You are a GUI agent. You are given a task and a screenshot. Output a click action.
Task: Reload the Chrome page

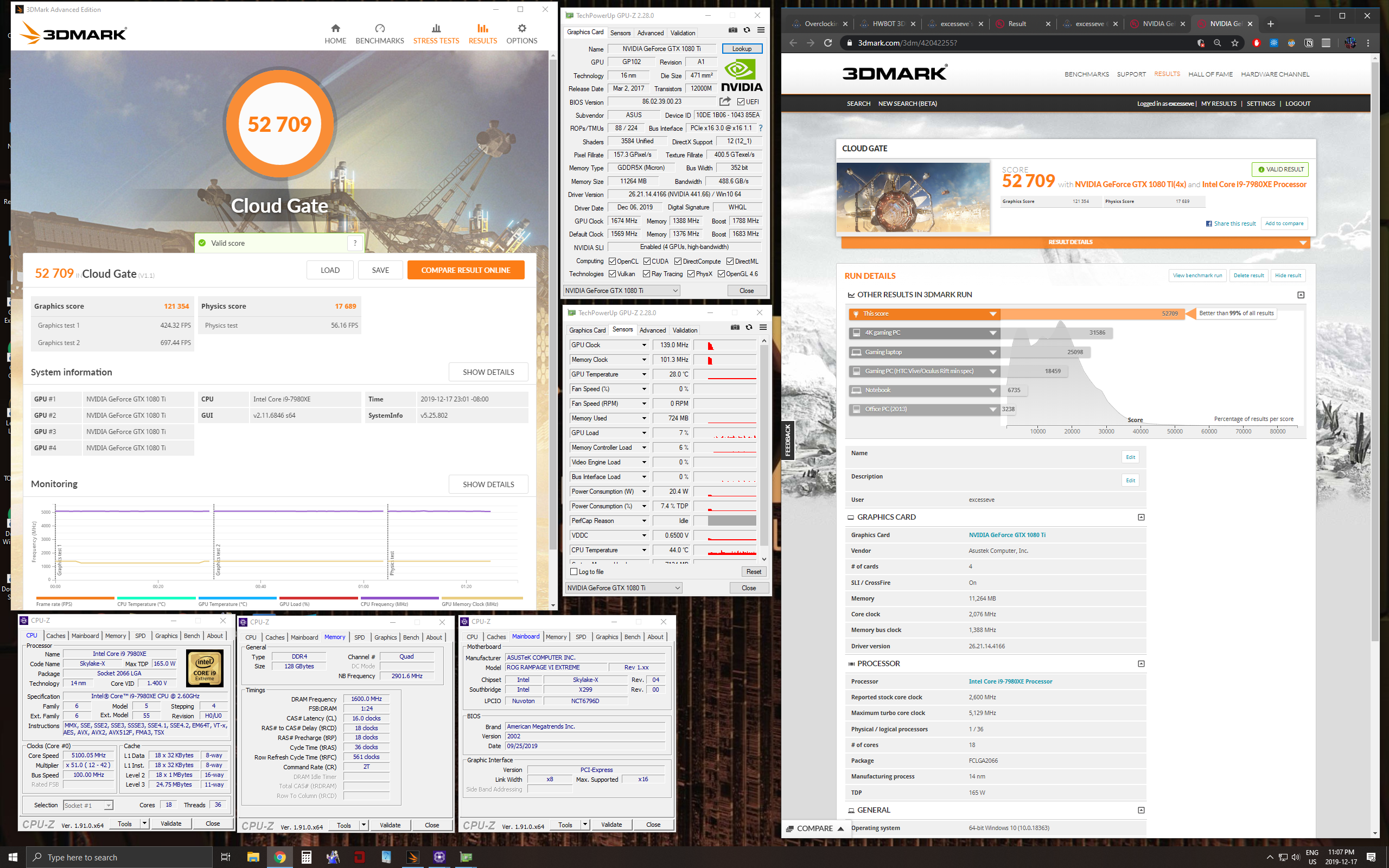coord(827,43)
